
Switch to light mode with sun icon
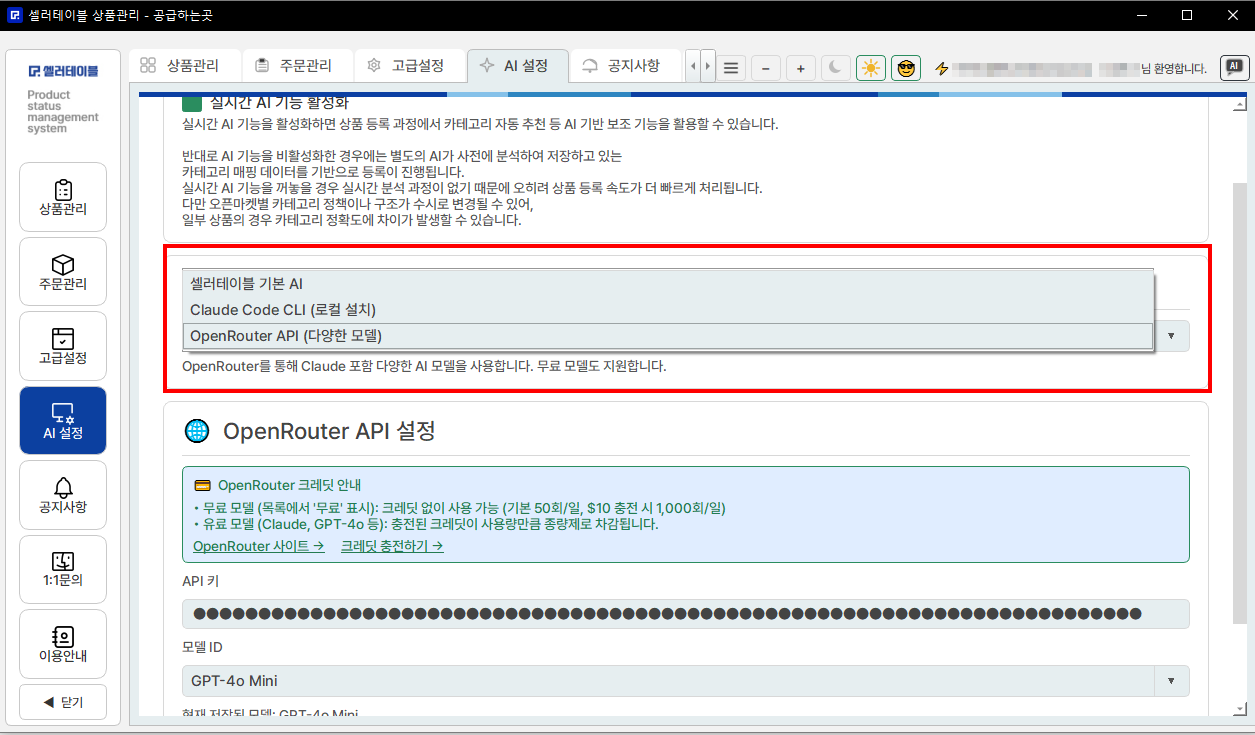pos(871,68)
